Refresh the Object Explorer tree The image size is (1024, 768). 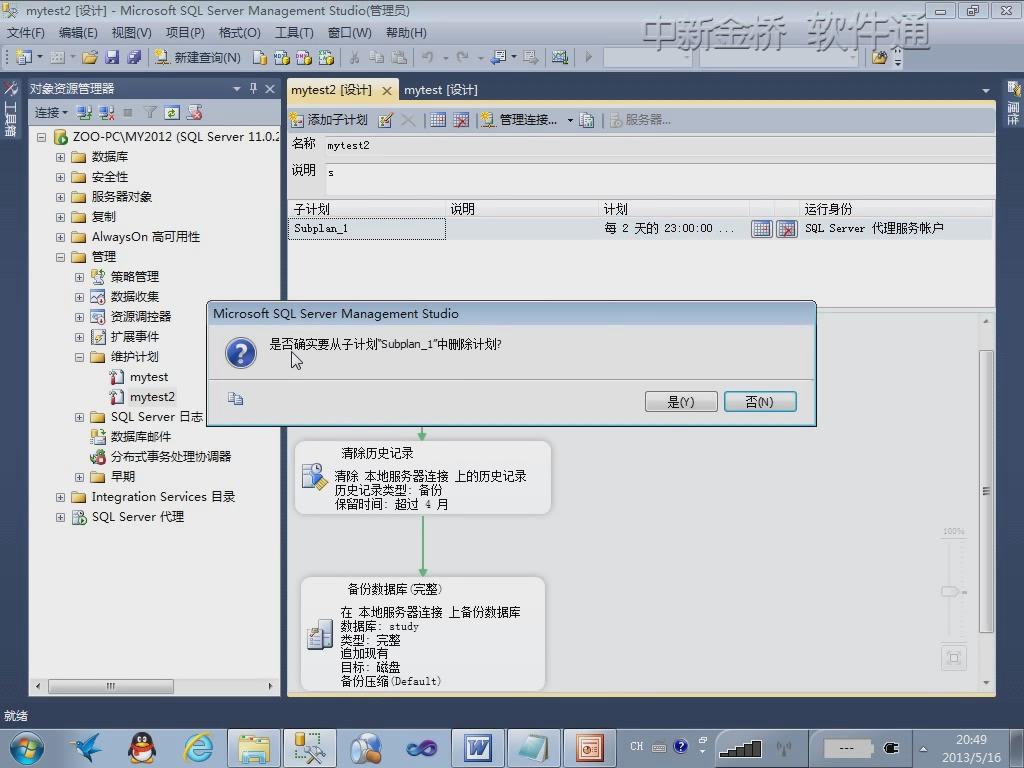pos(172,113)
